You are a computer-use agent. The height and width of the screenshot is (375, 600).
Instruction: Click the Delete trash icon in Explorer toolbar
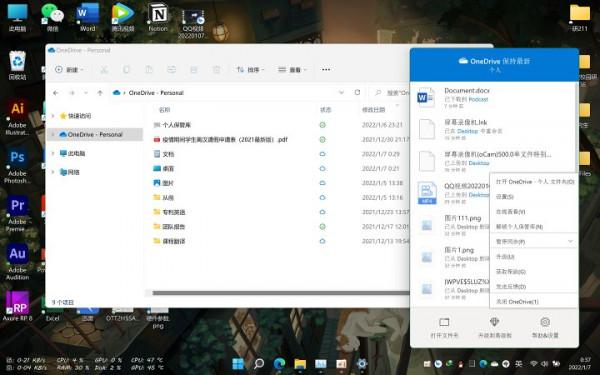pos(217,70)
